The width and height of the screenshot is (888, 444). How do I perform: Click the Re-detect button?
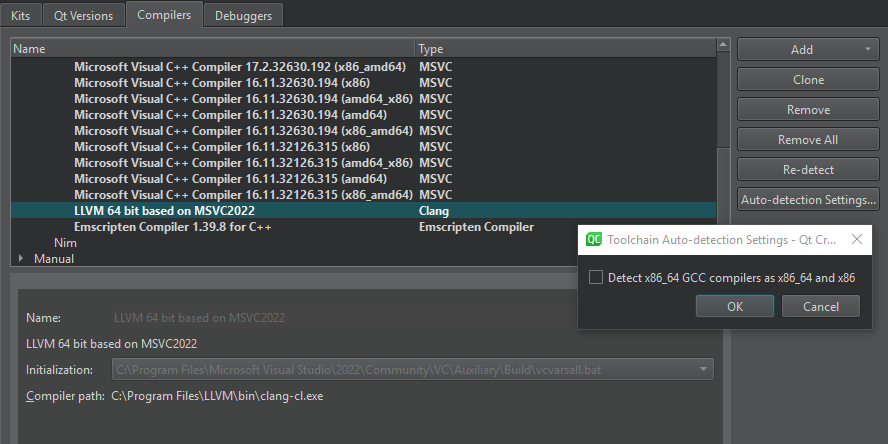(808, 170)
